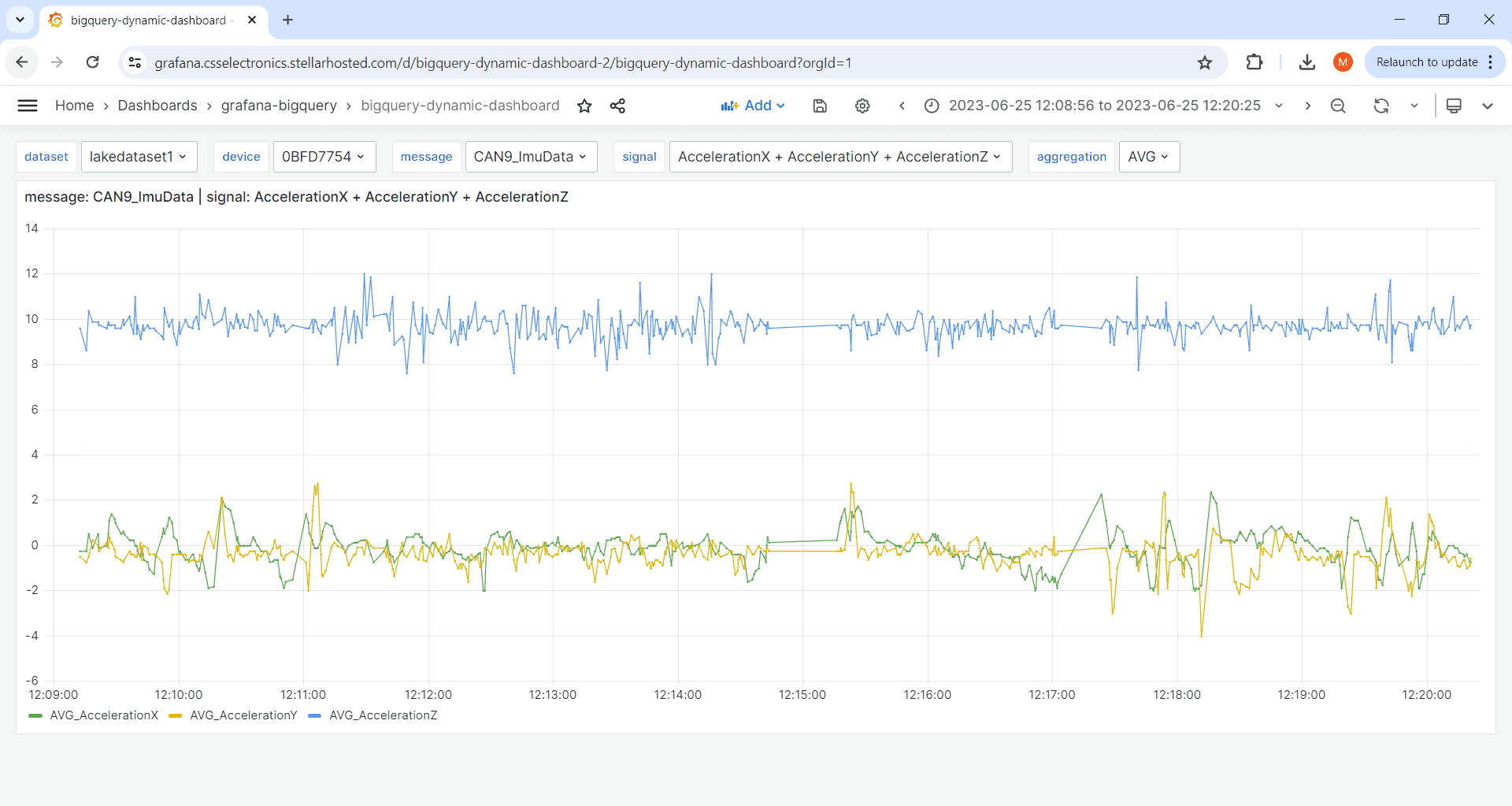Open the grafana-bigquery breadcrumb folder
The width and height of the screenshot is (1512, 806).
(279, 105)
